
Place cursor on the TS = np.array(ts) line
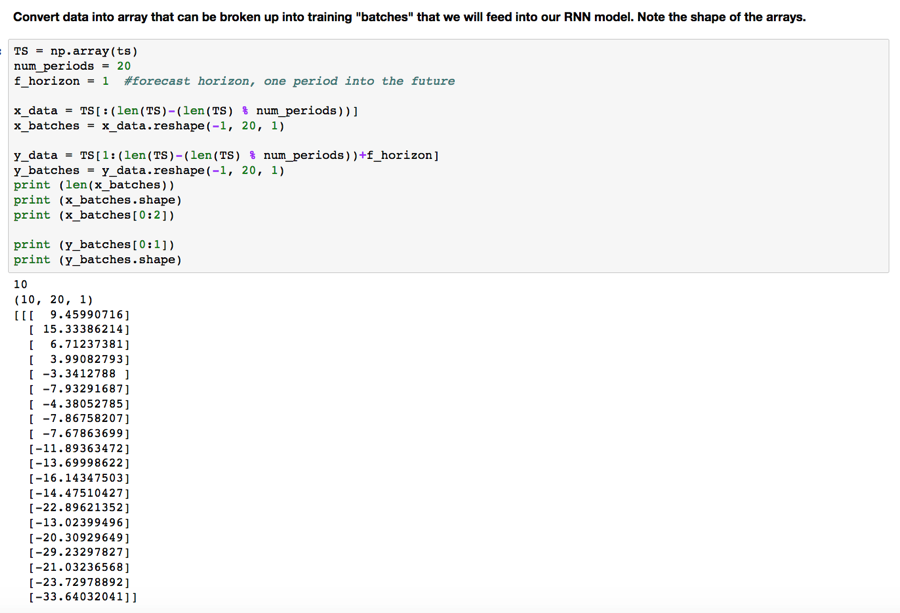(x=76, y=51)
